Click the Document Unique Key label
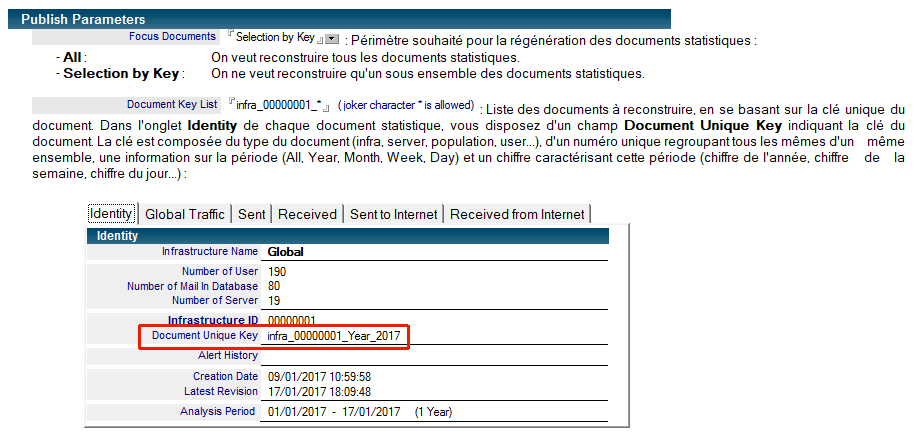Image resolution: width=917 pixels, height=447 pixels. (x=205, y=336)
